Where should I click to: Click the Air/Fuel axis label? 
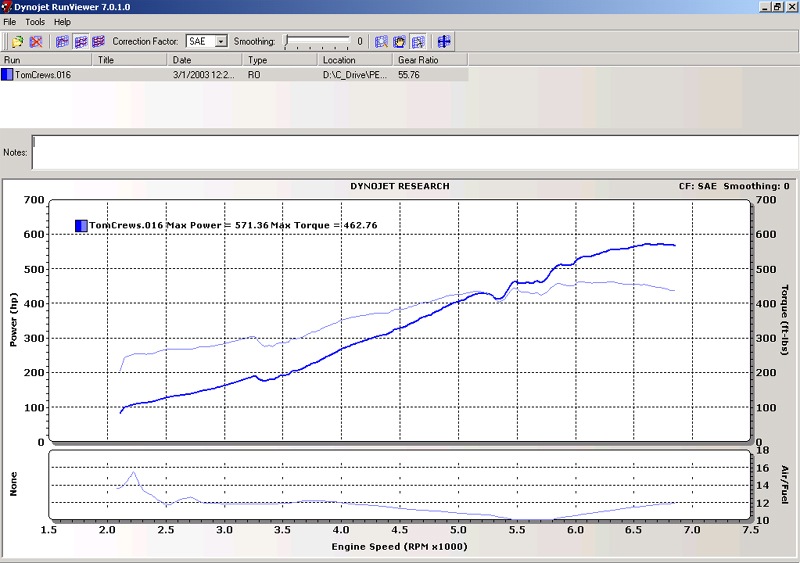785,484
